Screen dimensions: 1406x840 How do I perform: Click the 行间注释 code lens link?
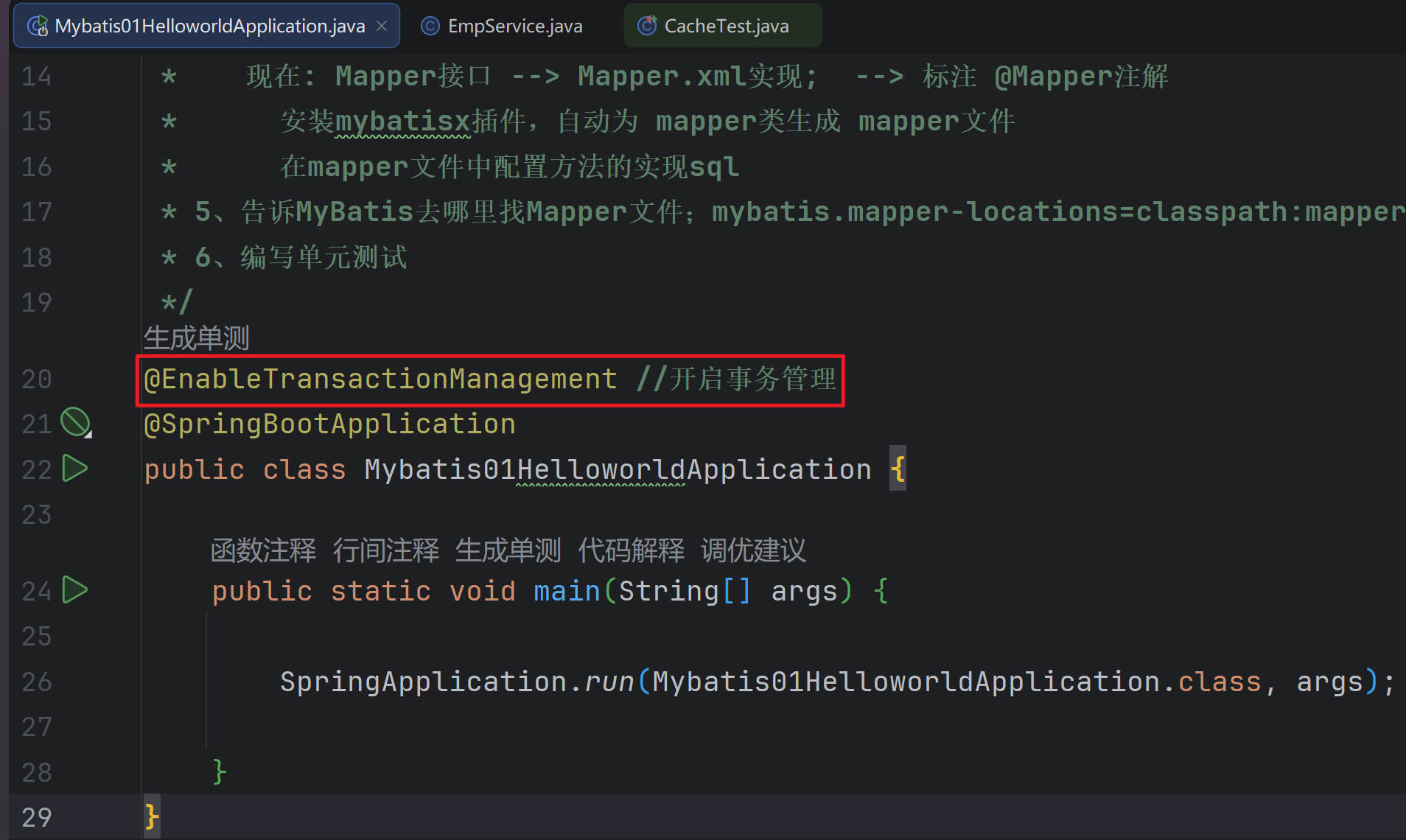(385, 550)
